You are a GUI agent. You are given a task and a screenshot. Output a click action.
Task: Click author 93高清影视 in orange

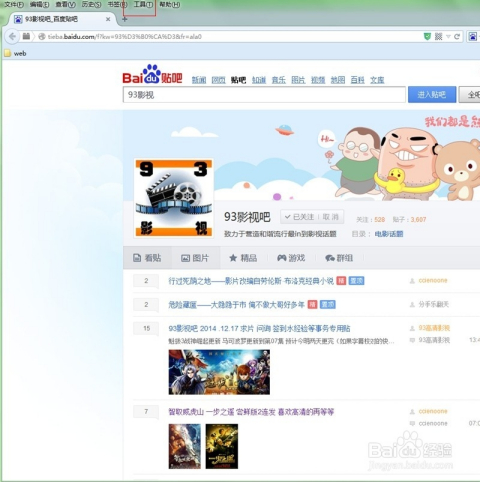click(x=434, y=328)
